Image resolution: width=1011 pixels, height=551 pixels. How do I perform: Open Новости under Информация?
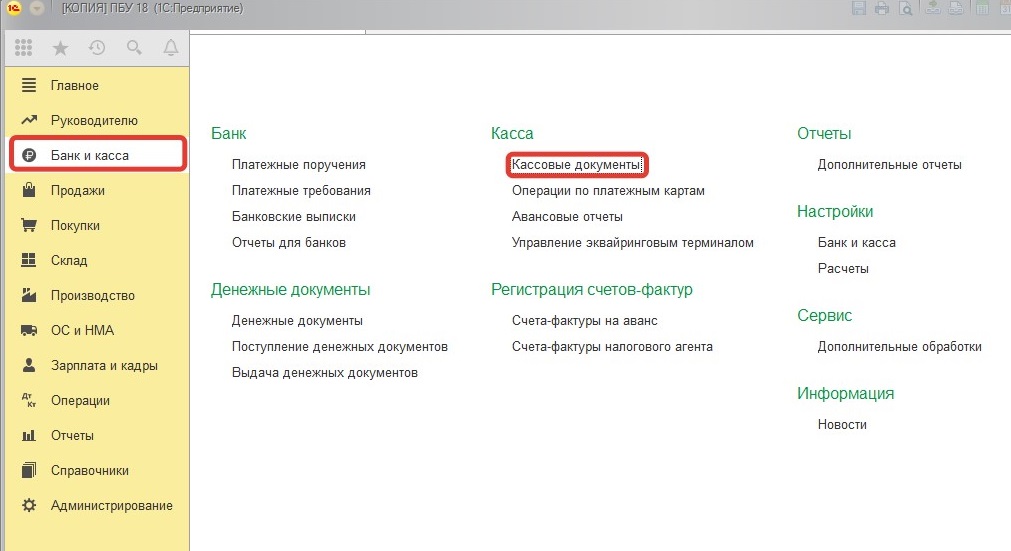(x=842, y=424)
